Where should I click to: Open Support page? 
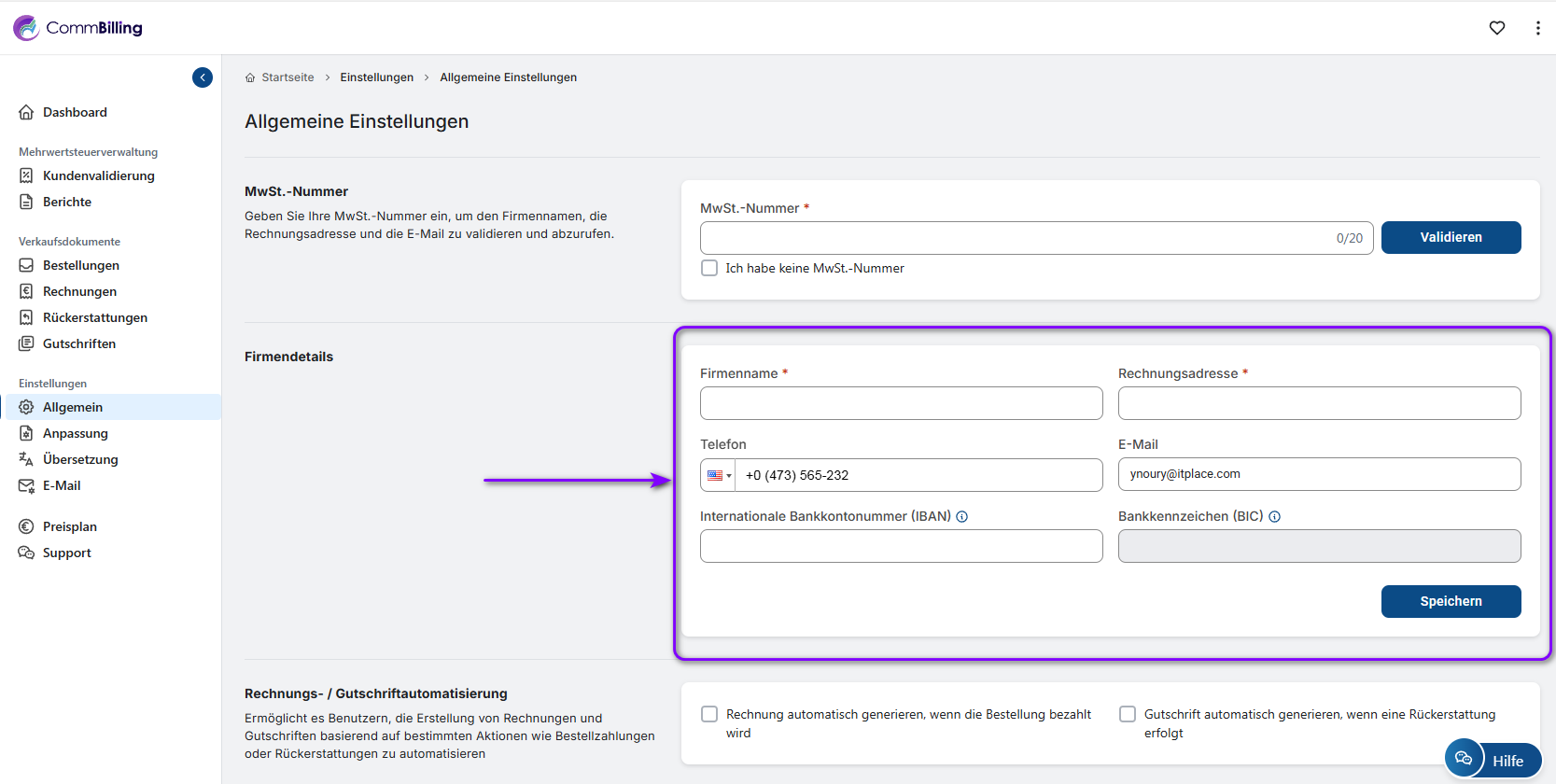point(67,553)
